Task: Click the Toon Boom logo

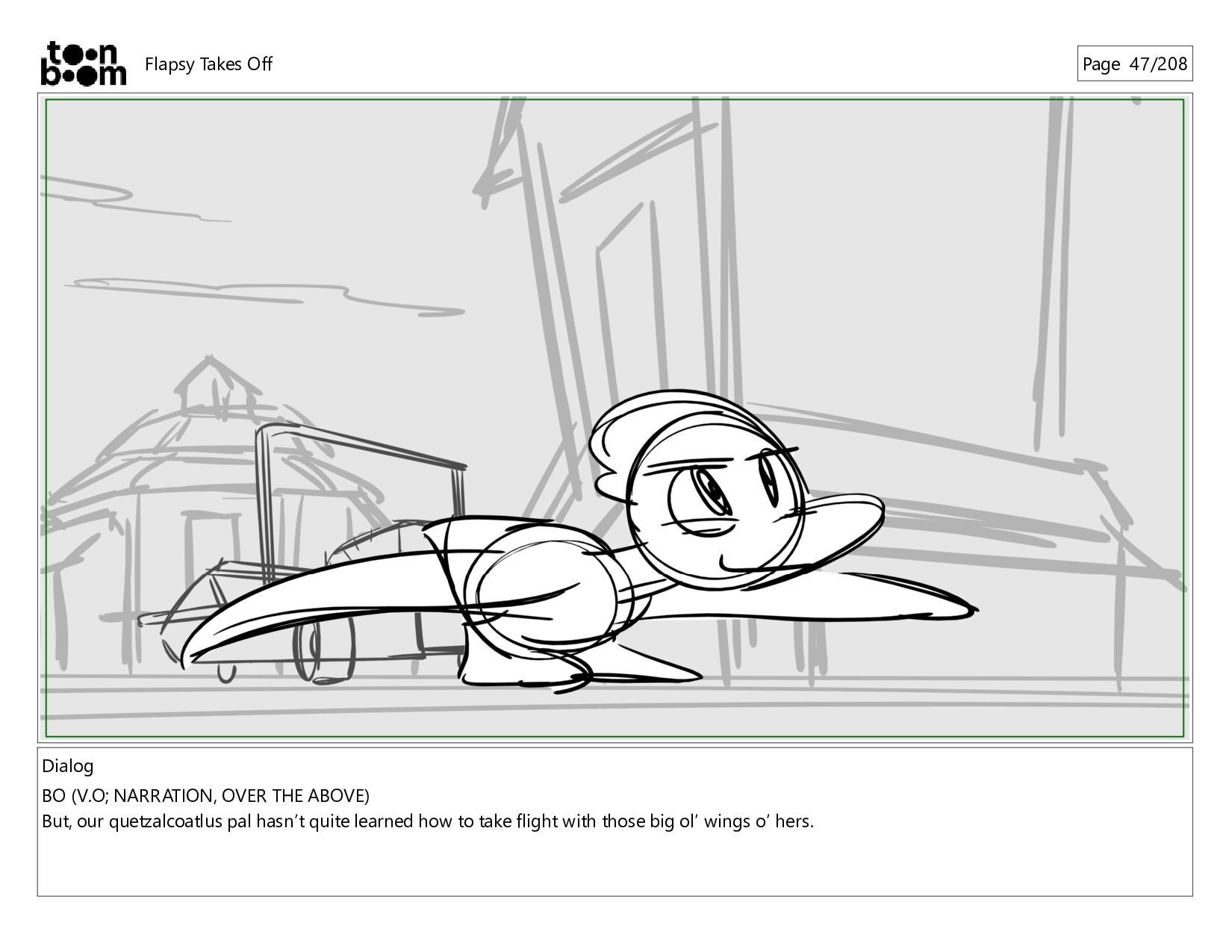Action: (x=83, y=63)
